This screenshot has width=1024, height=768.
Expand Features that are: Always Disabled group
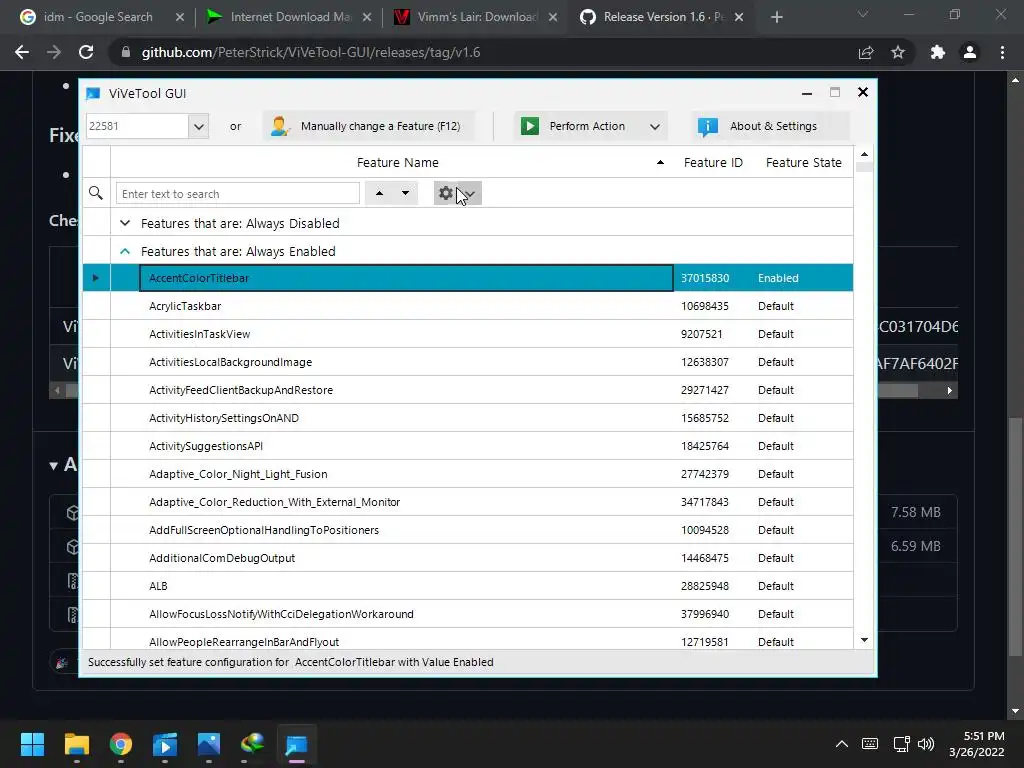coord(125,223)
